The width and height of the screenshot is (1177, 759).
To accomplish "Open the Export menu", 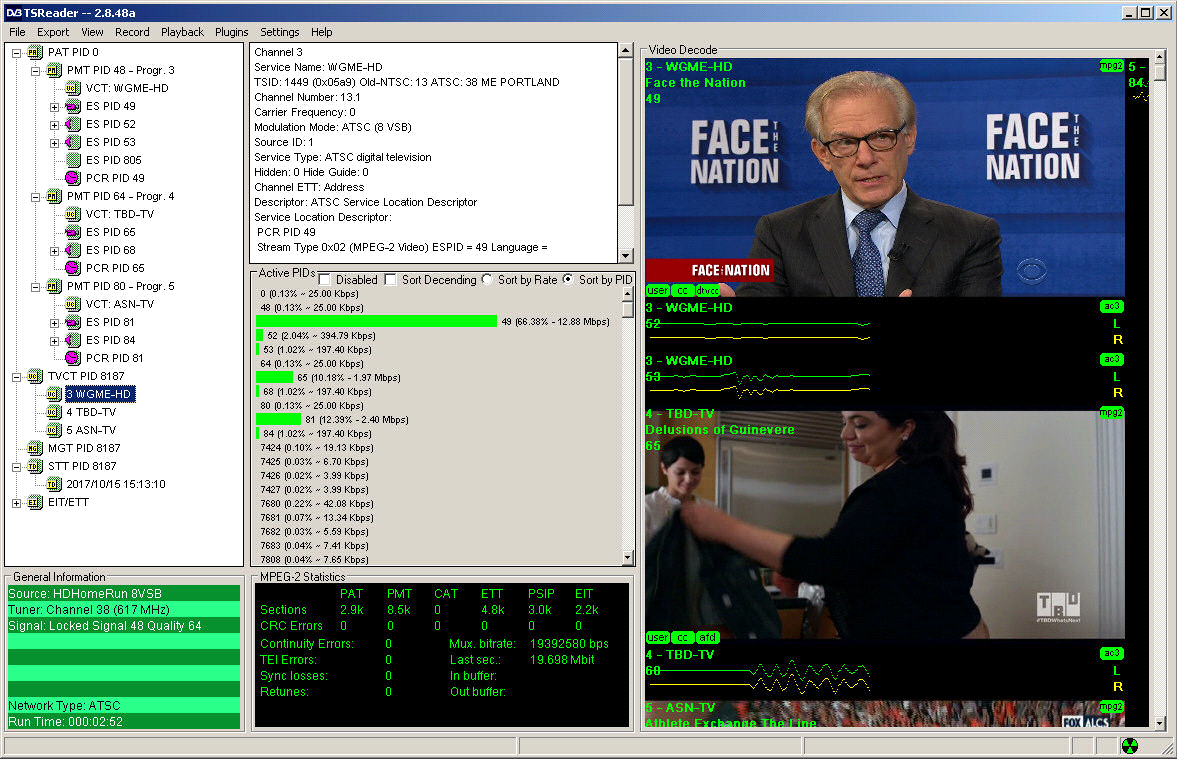I will coord(53,32).
